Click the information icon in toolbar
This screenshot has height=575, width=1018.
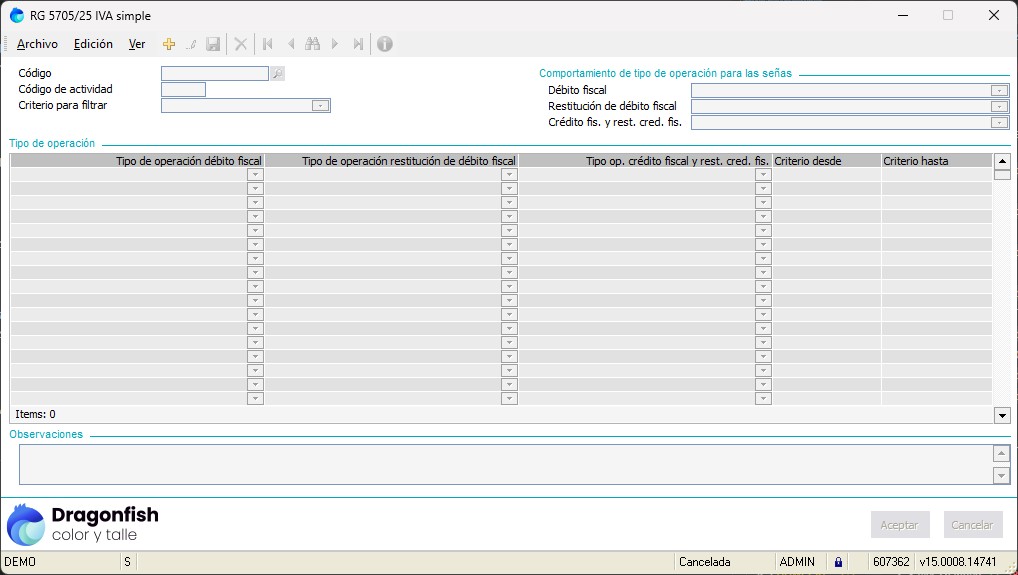(x=384, y=44)
